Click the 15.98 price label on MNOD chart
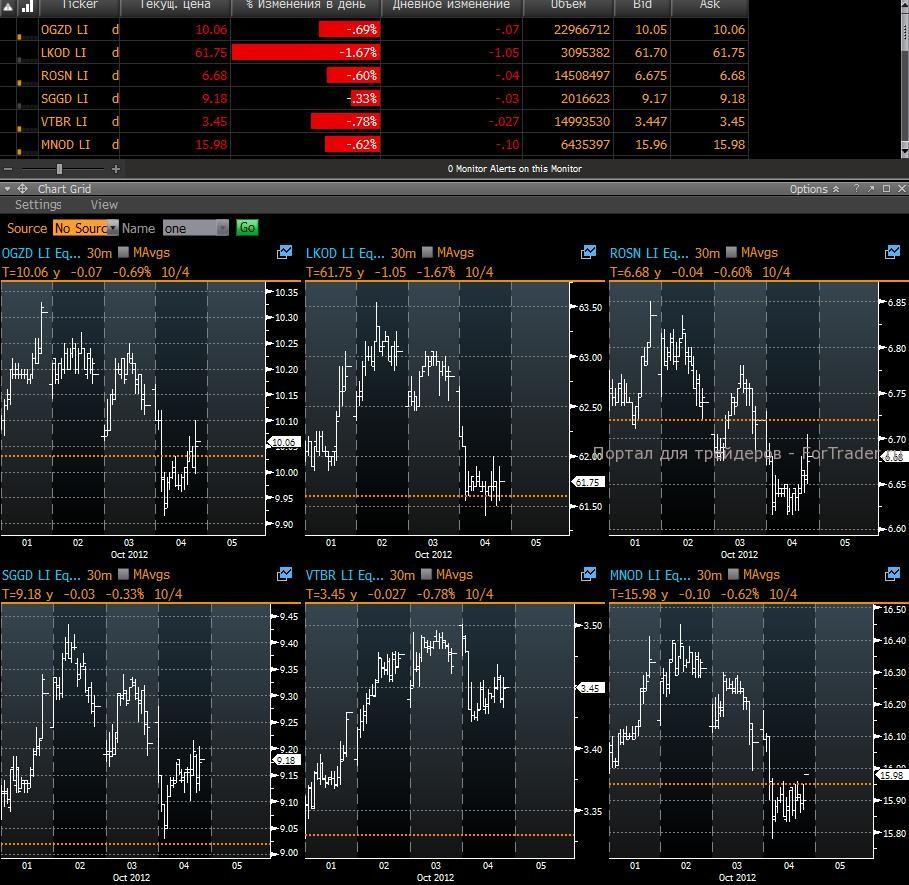The height and width of the screenshot is (885, 909). coord(892,775)
